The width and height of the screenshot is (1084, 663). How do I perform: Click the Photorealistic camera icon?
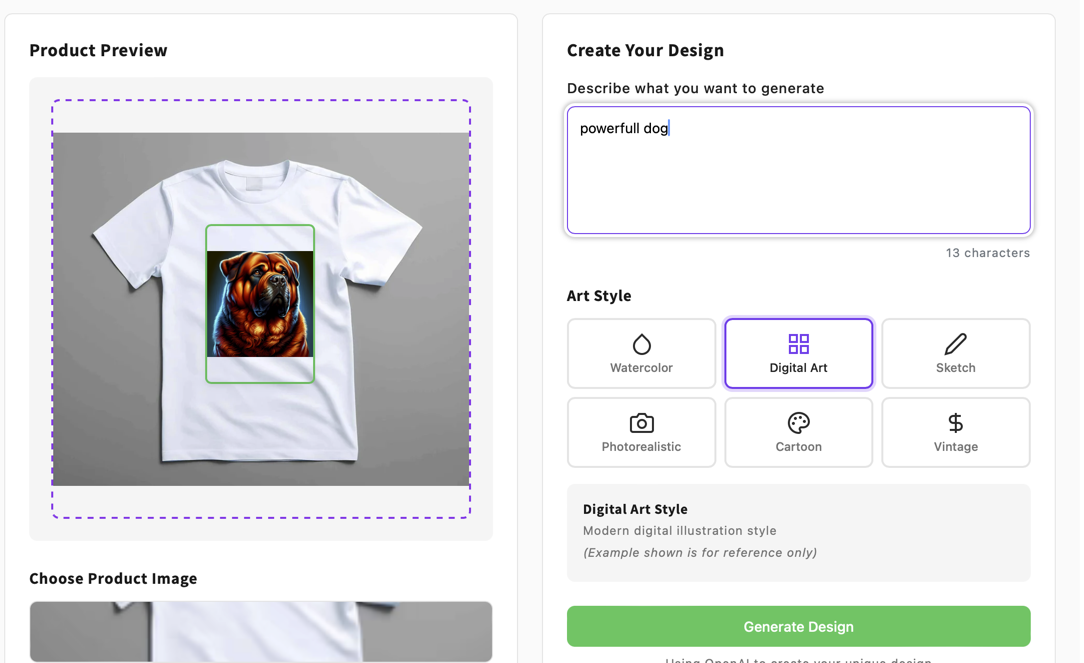pos(641,421)
